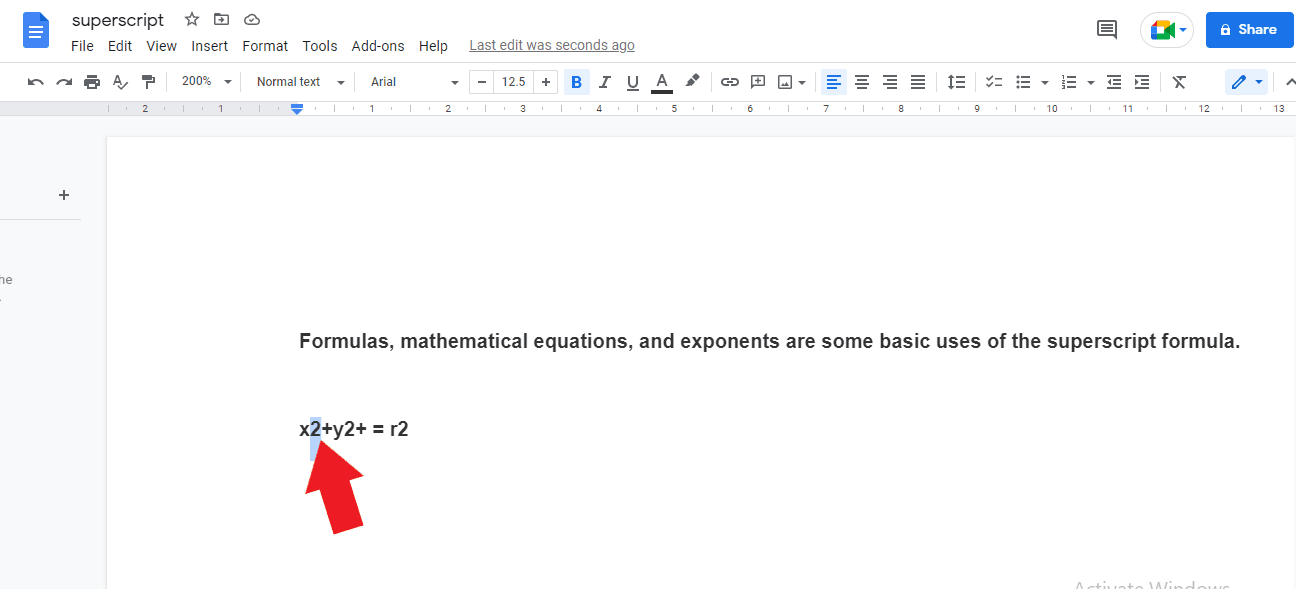1296x589 pixels.
Task: Open the highlight color picker
Action: click(x=692, y=82)
